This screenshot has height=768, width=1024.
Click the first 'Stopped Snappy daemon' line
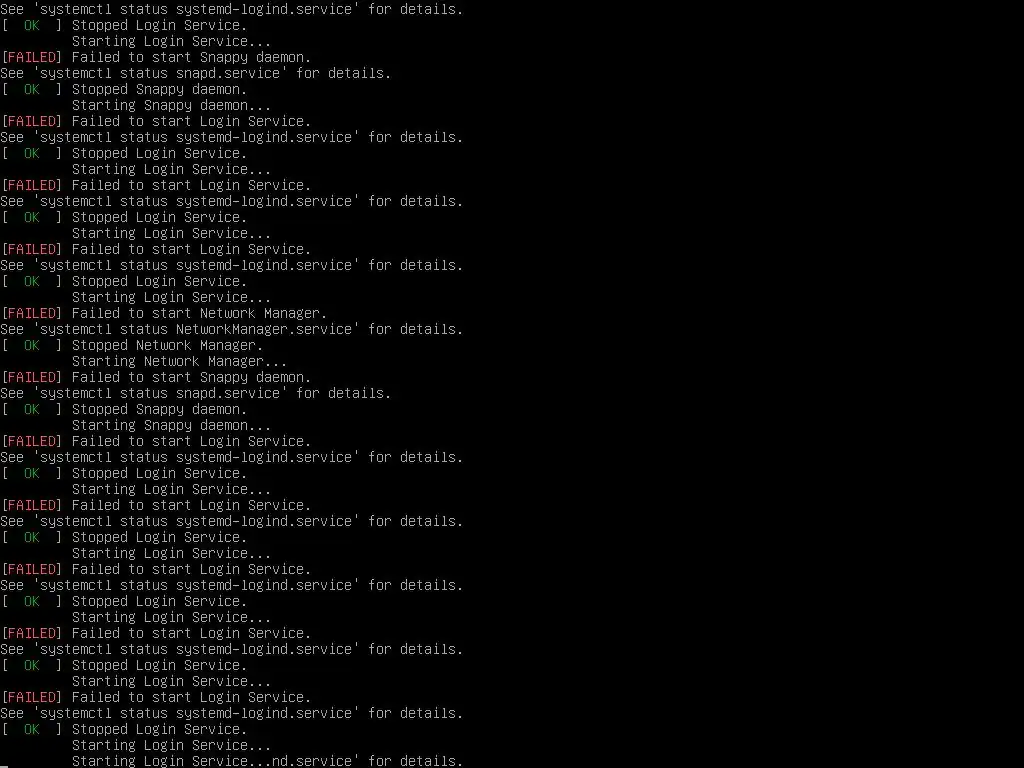coord(159,89)
